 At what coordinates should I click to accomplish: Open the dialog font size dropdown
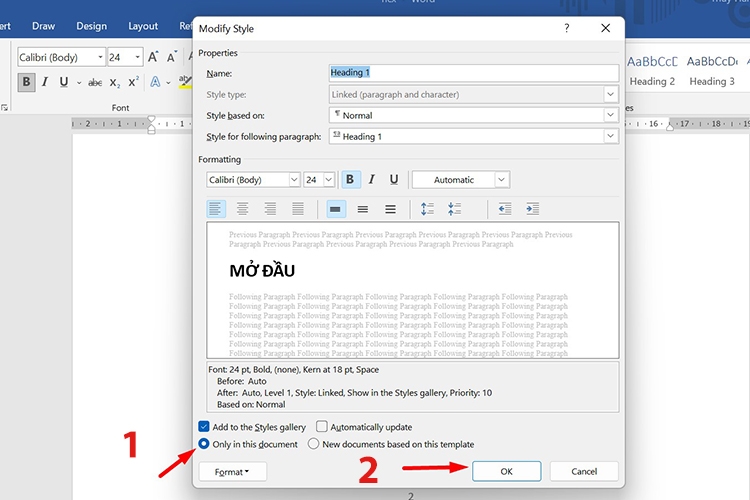(329, 179)
